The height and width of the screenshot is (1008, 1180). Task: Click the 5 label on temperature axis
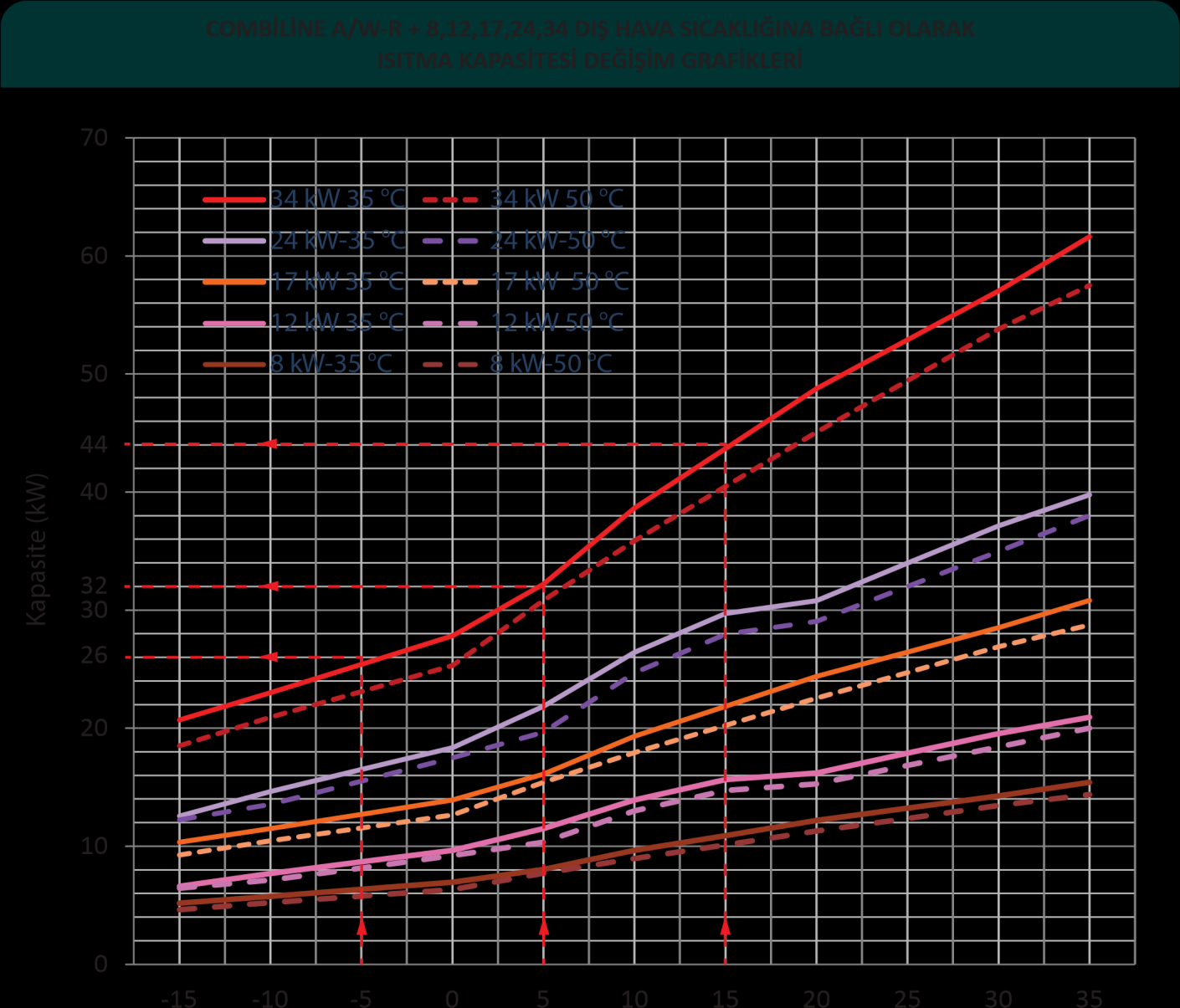[542, 998]
